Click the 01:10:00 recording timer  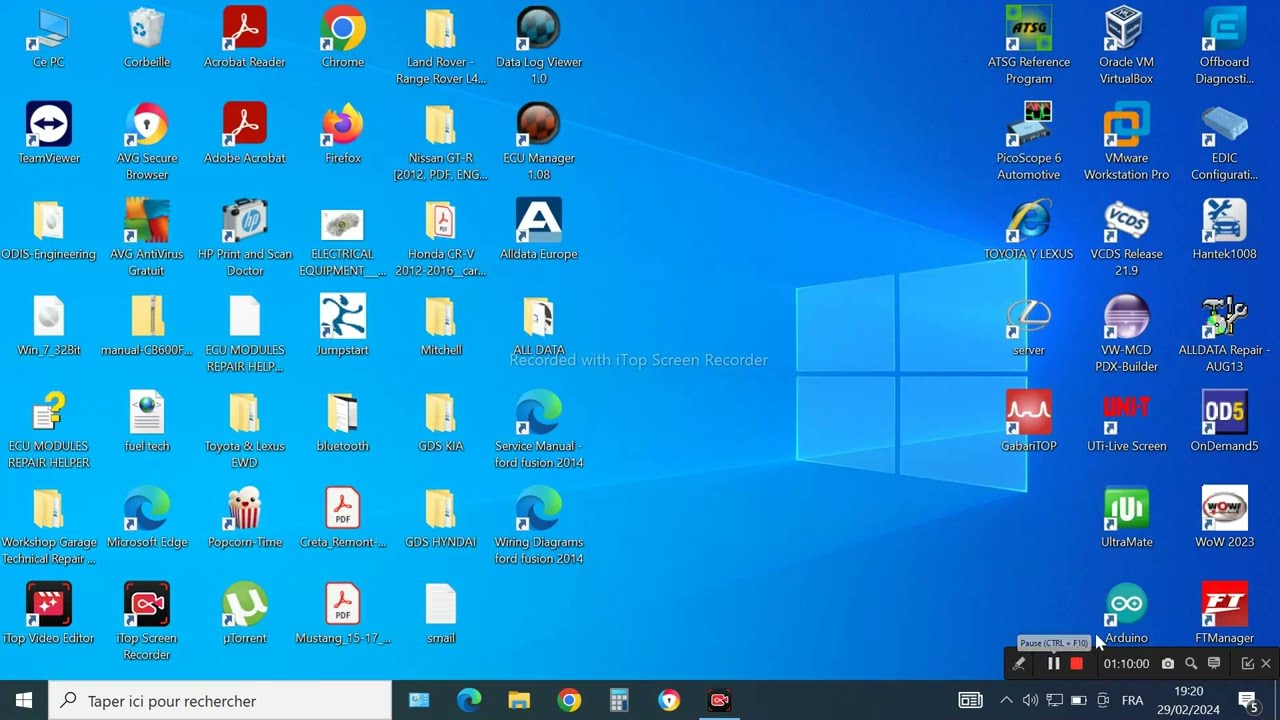1126,664
